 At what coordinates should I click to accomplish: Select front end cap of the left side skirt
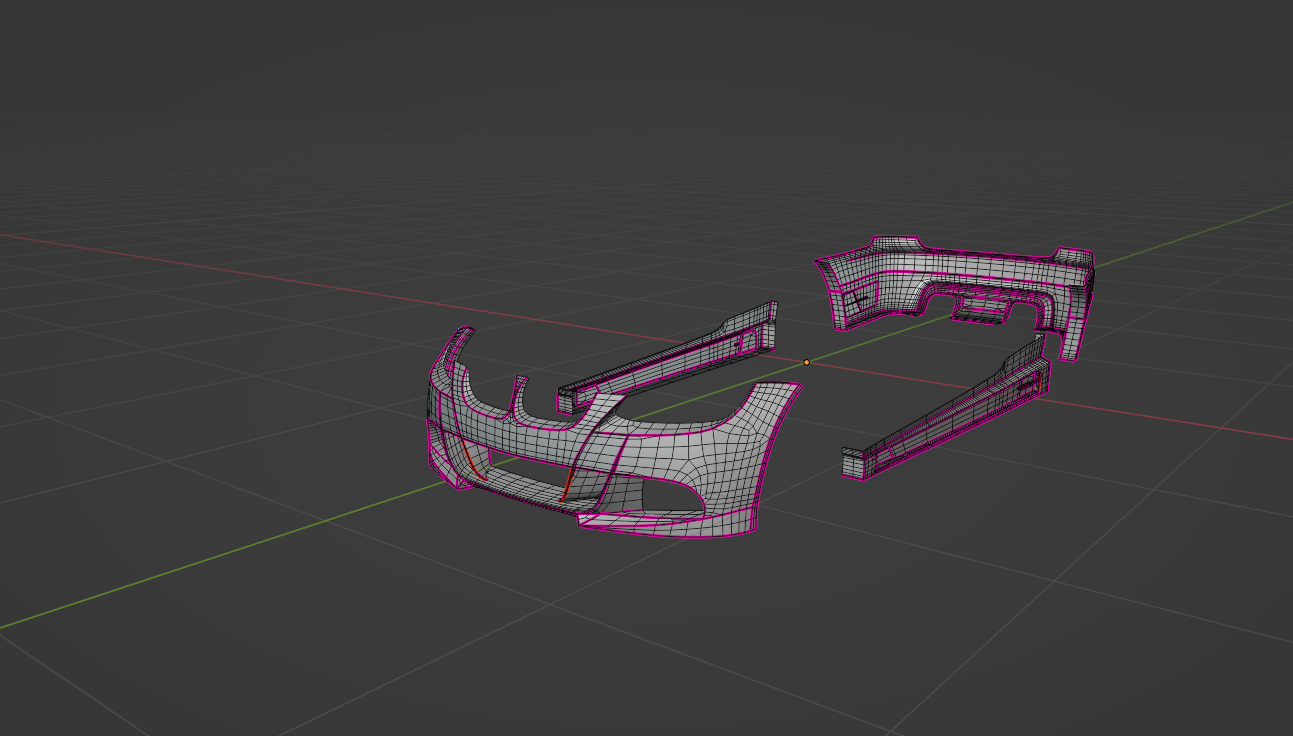[x=568, y=397]
